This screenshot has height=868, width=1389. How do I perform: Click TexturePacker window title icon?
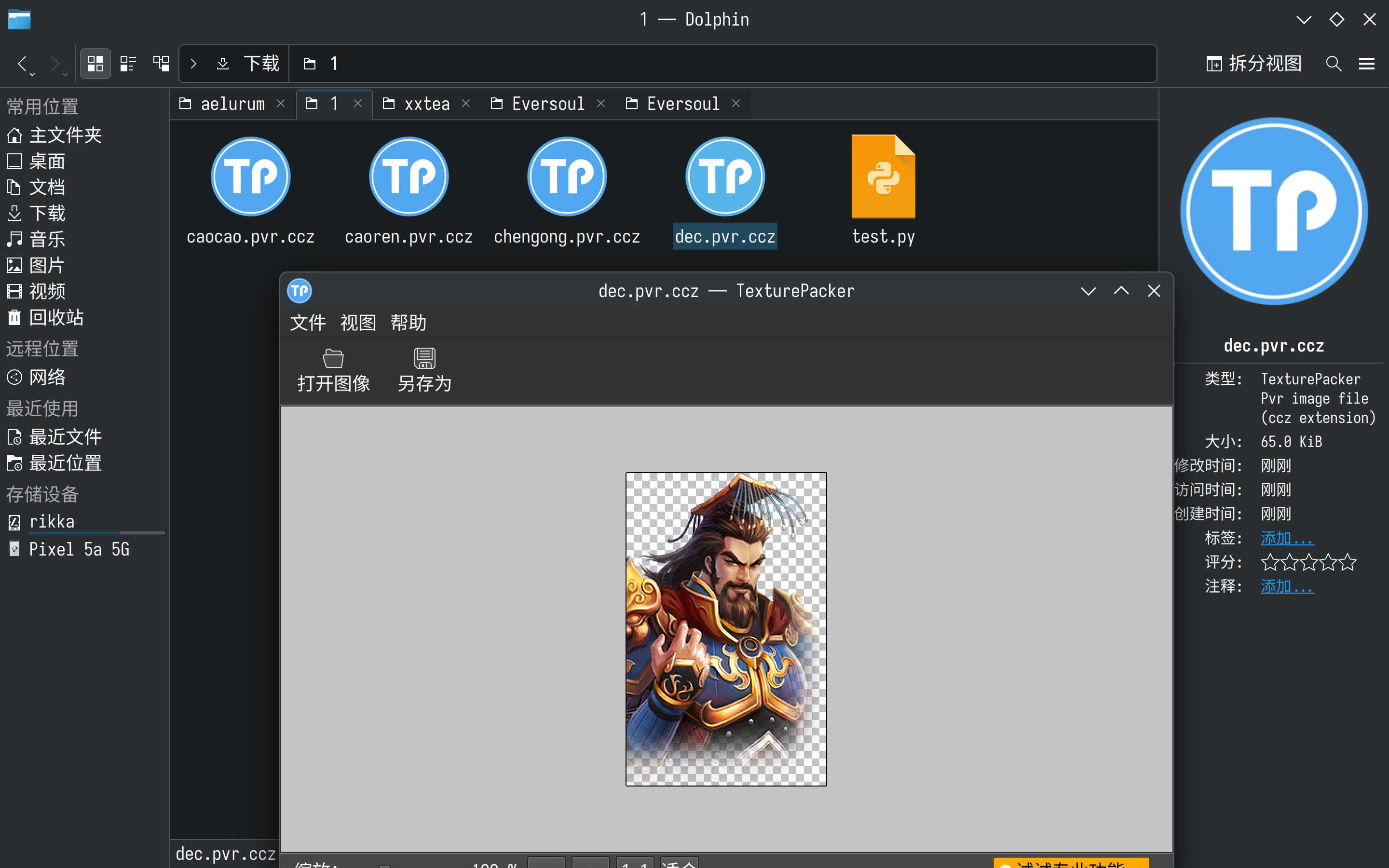[300, 291]
